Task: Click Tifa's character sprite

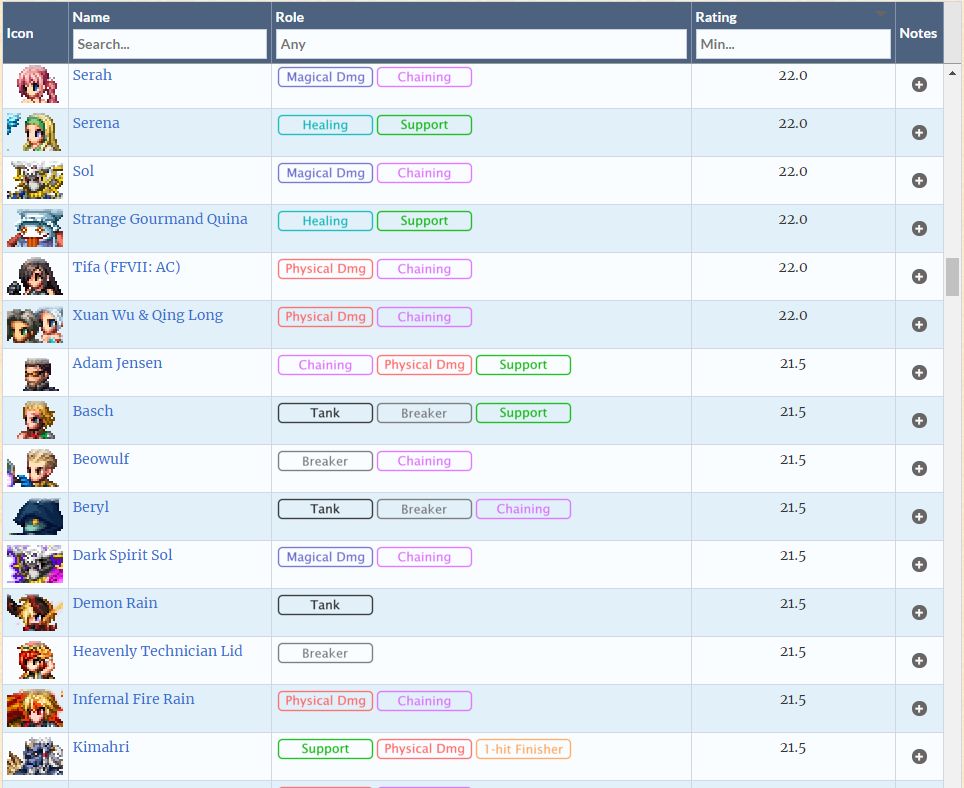Action: 35,276
